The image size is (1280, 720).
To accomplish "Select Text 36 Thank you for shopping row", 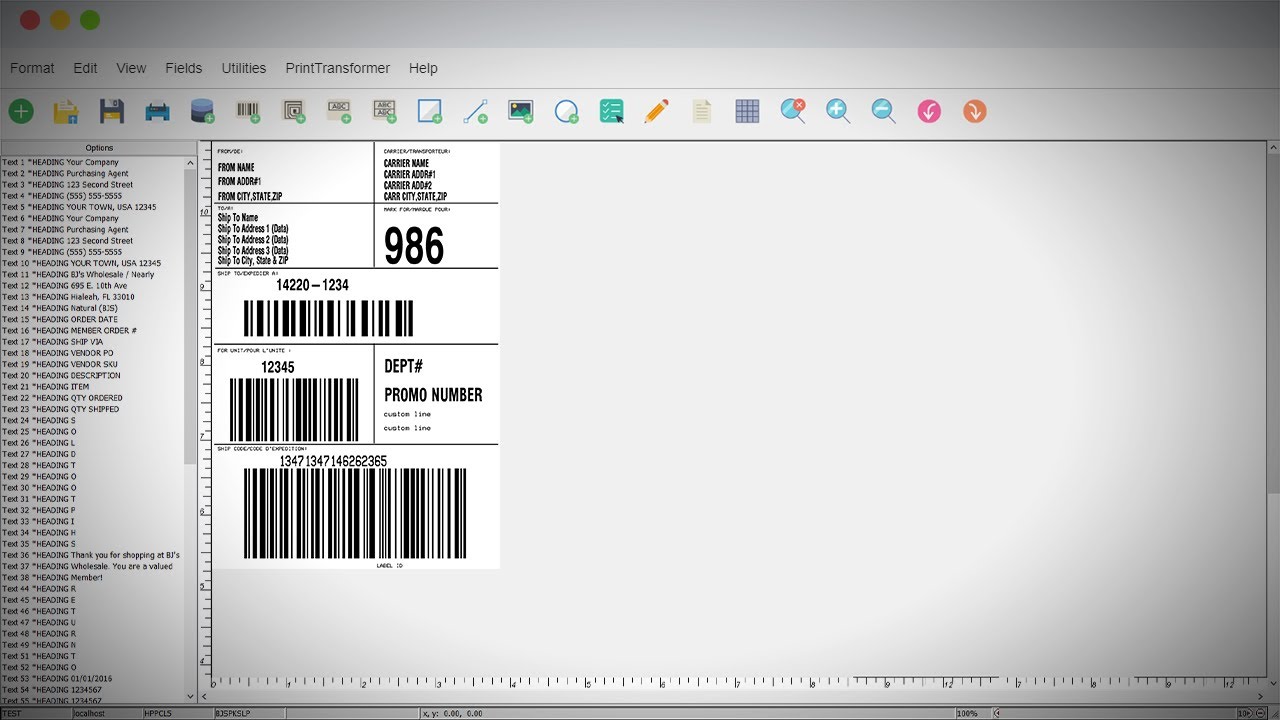I will click(x=92, y=555).
